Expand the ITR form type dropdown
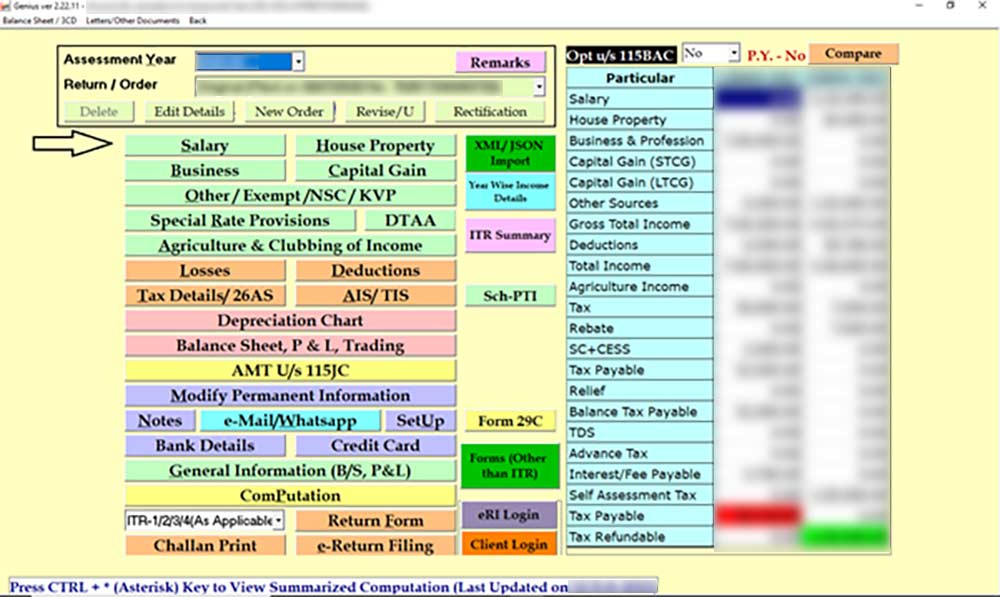 pyautogui.click(x=278, y=521)
